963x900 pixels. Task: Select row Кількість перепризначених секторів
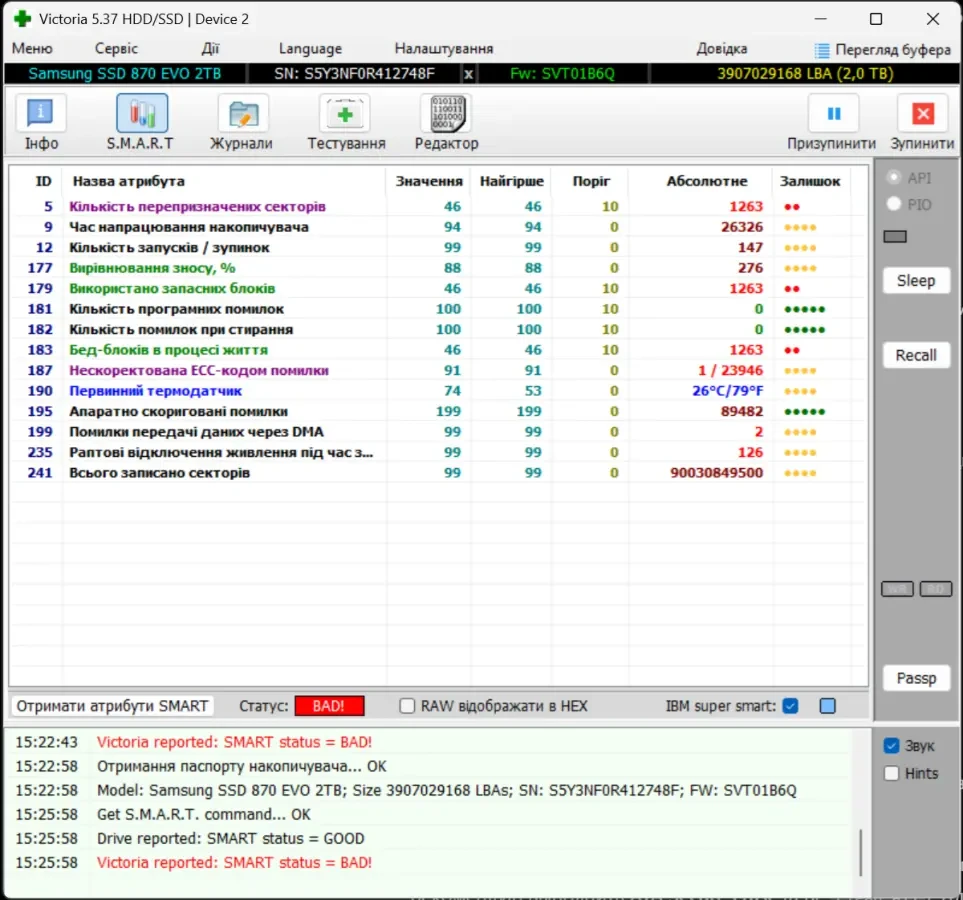pos(439,206)
